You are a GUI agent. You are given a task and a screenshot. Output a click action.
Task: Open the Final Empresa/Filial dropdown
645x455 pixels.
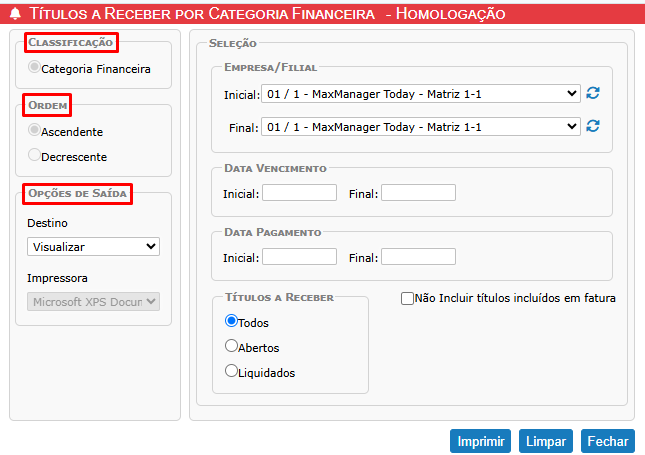point(420,127)
